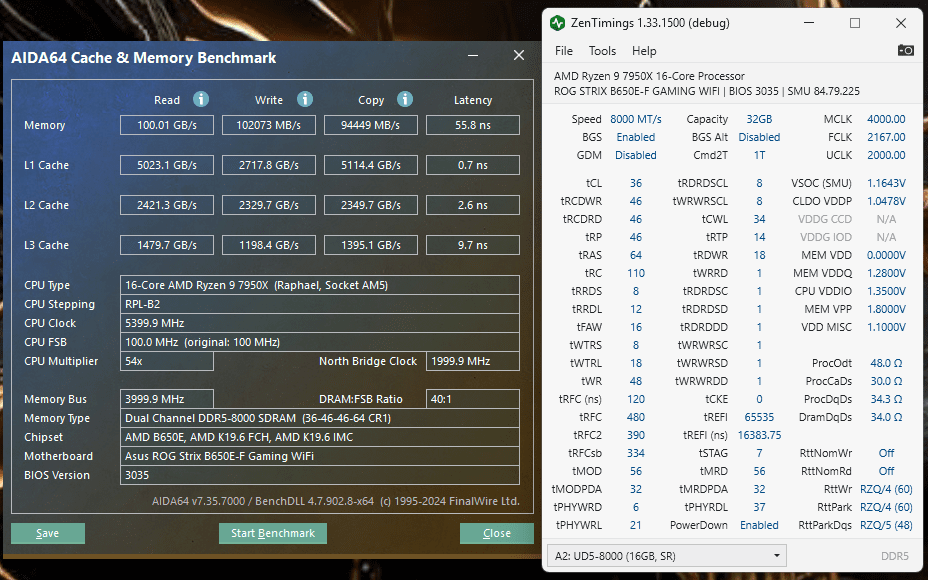Click the GDM Disabled value
The width and height of the screenshot is (928, 580).
(636, 155)
